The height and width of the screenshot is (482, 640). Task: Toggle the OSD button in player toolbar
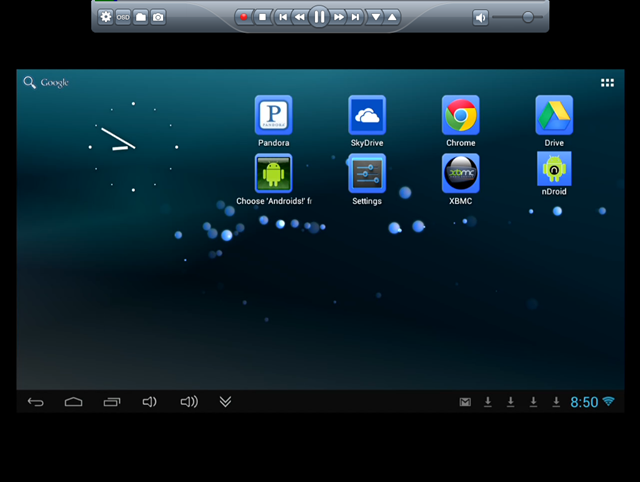pos(123,17)
